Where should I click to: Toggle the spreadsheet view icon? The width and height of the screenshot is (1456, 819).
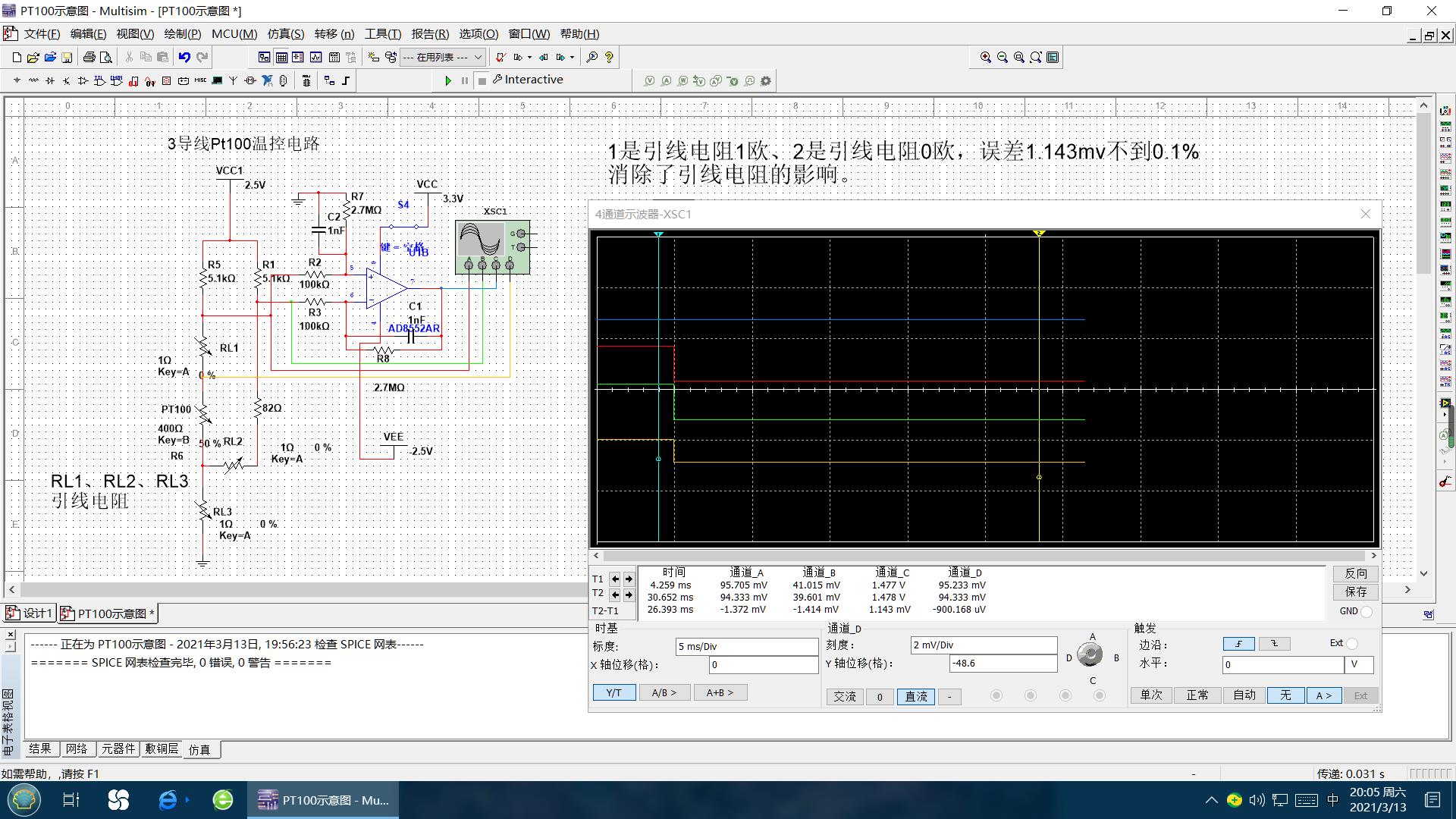click(x=281, y=57)
